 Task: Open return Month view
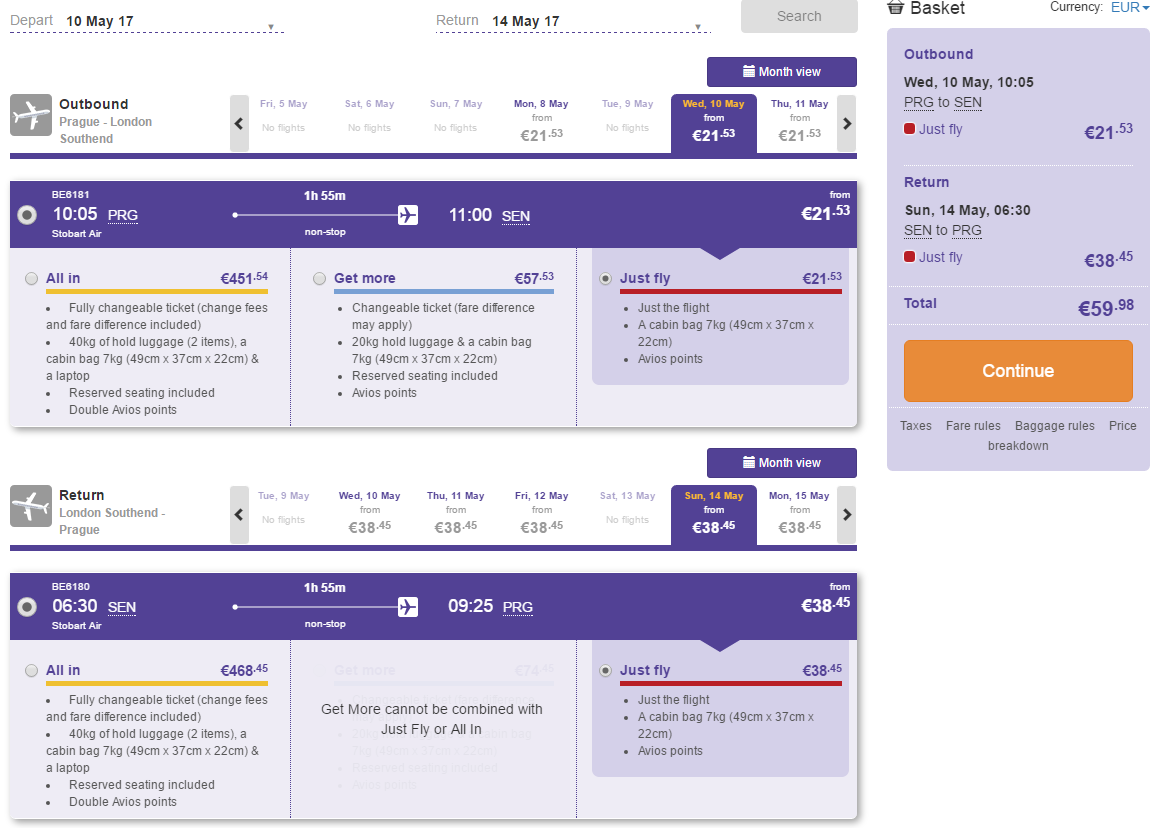[x=782, y=463]
